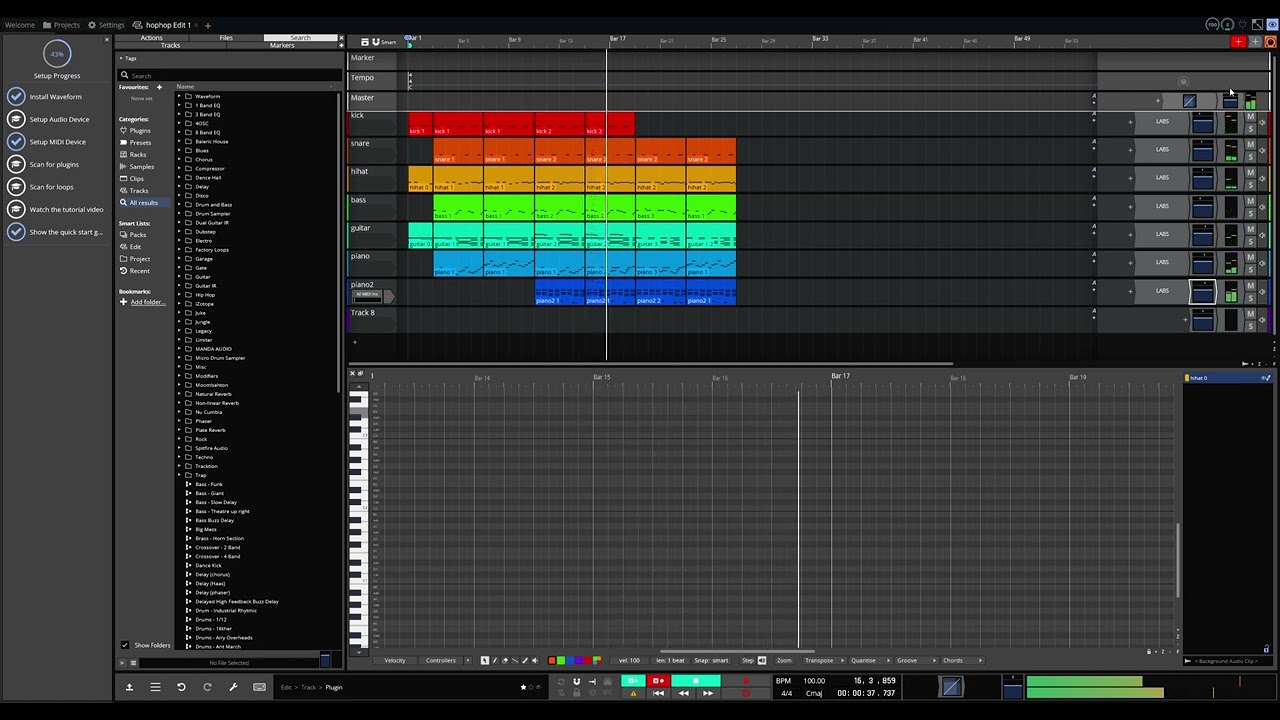Viewport: 1280px width, 720px height.
Task: Click the browser Search field
Action: click(x=228, y=75)
